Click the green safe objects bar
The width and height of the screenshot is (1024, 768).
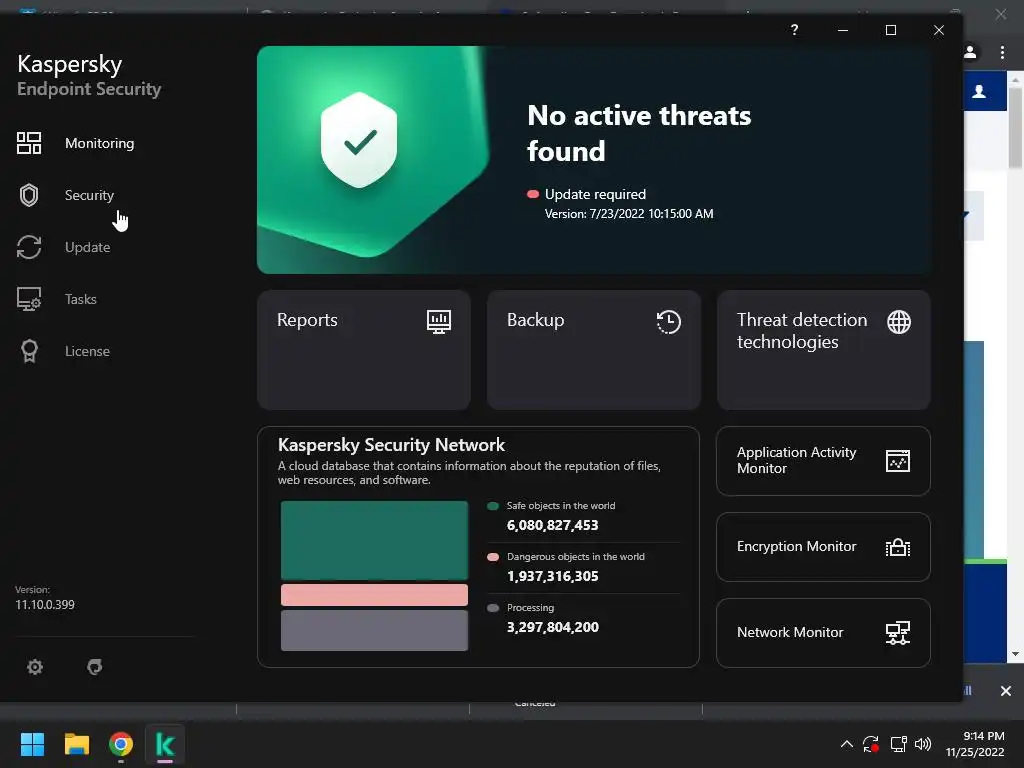(x=374, y=540)
